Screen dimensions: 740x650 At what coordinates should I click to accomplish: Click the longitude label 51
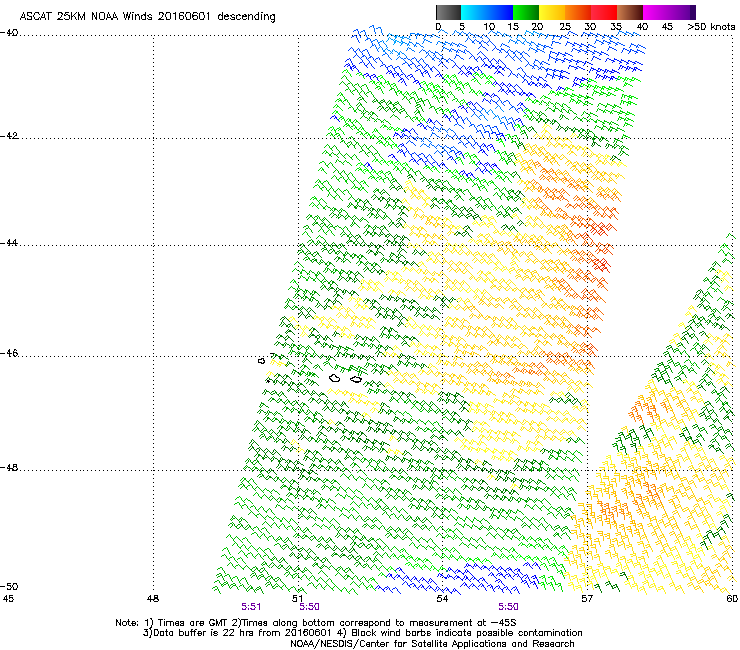(x=297, y=599)
